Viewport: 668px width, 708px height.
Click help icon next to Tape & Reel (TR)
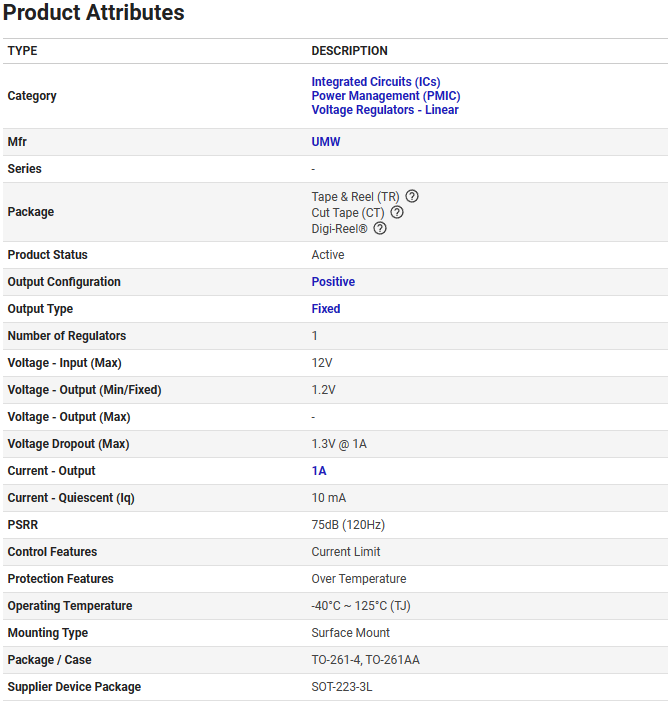(412, 197)
